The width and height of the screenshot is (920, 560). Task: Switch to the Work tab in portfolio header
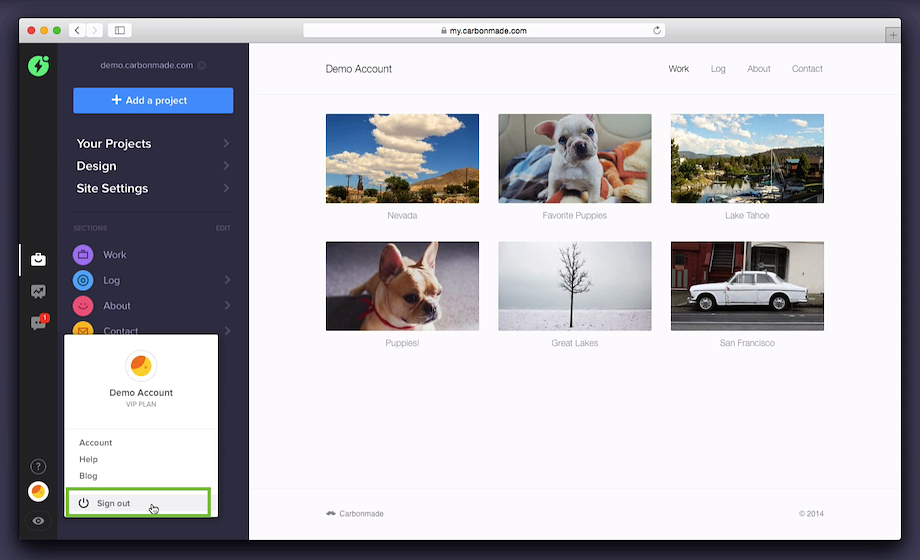click(x=678, y=69)
